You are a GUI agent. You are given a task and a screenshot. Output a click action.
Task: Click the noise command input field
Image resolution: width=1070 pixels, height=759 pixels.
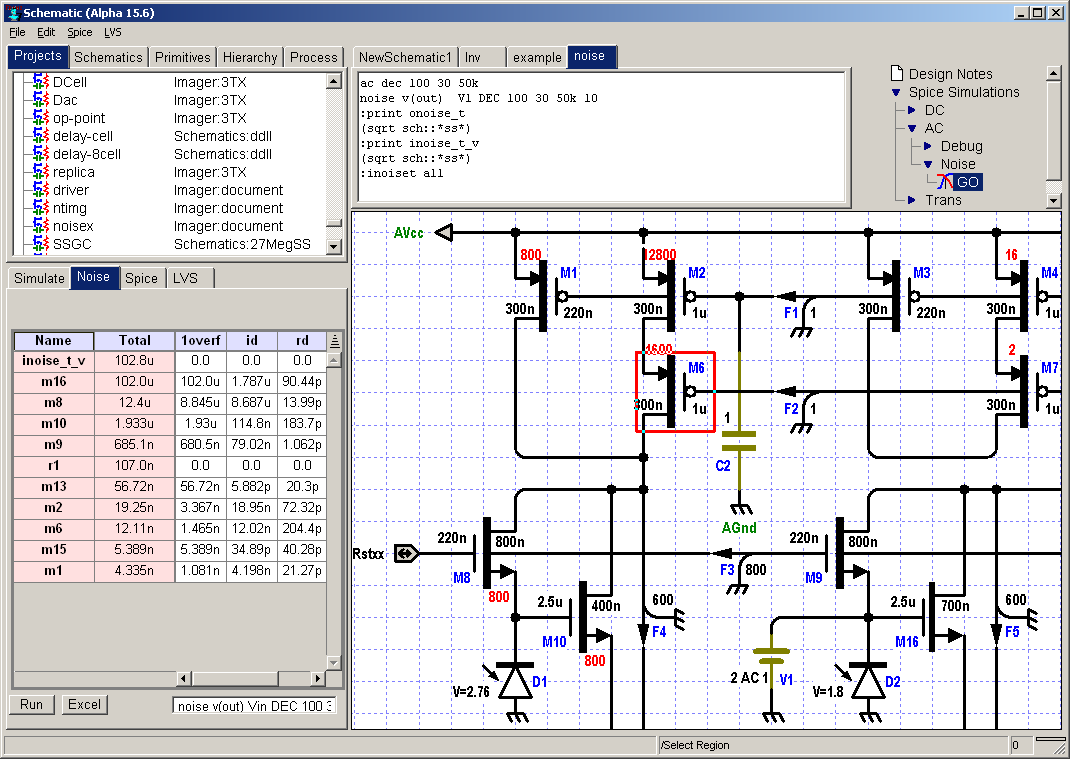(255, 706)
